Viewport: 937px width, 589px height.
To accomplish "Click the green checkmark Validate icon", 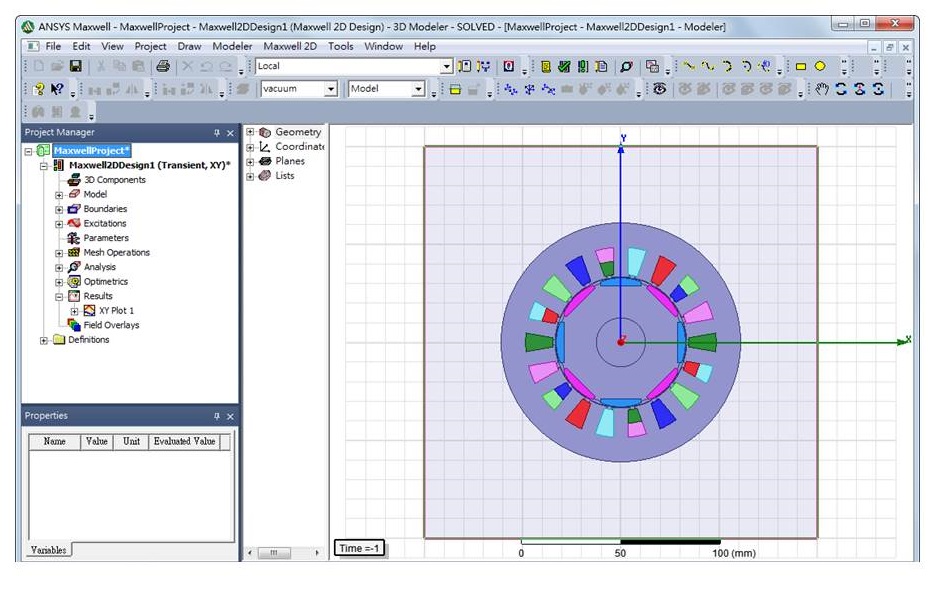I will point(564,66).
